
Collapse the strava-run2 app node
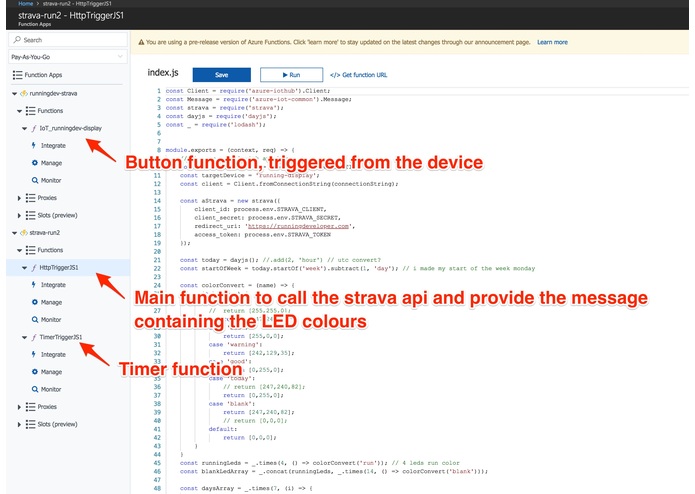(14, 233)
